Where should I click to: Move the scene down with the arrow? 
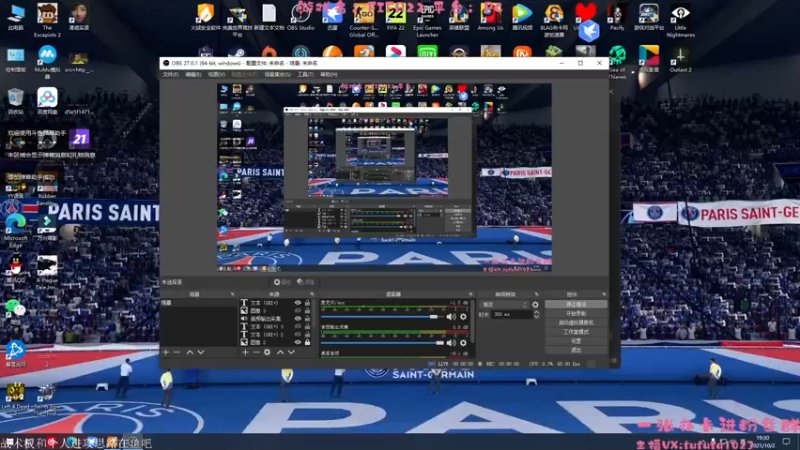201,352
